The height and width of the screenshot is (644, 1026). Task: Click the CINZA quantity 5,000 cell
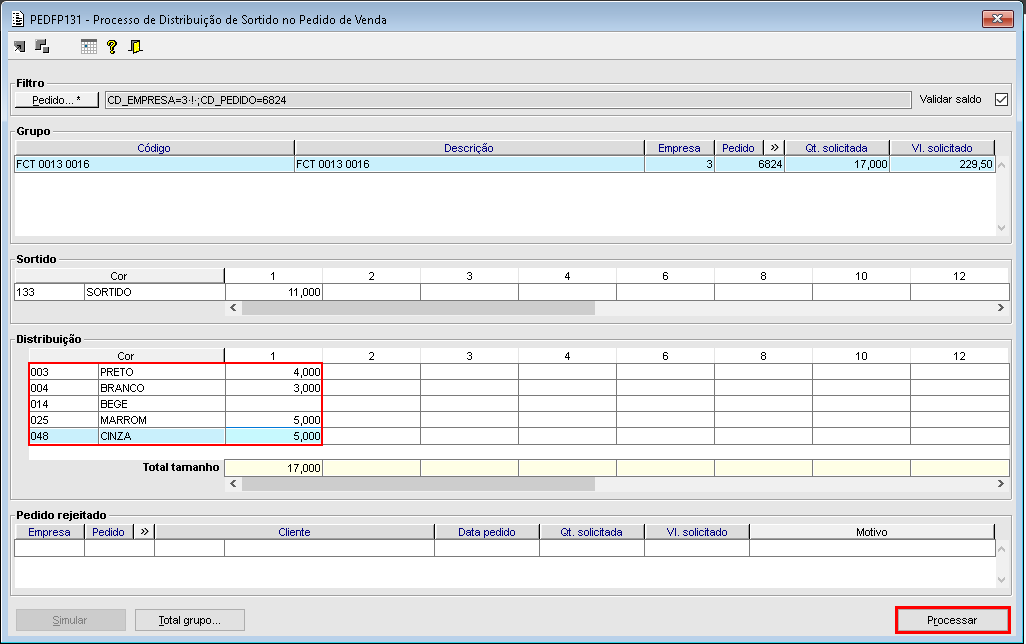[x=274, y=436]
